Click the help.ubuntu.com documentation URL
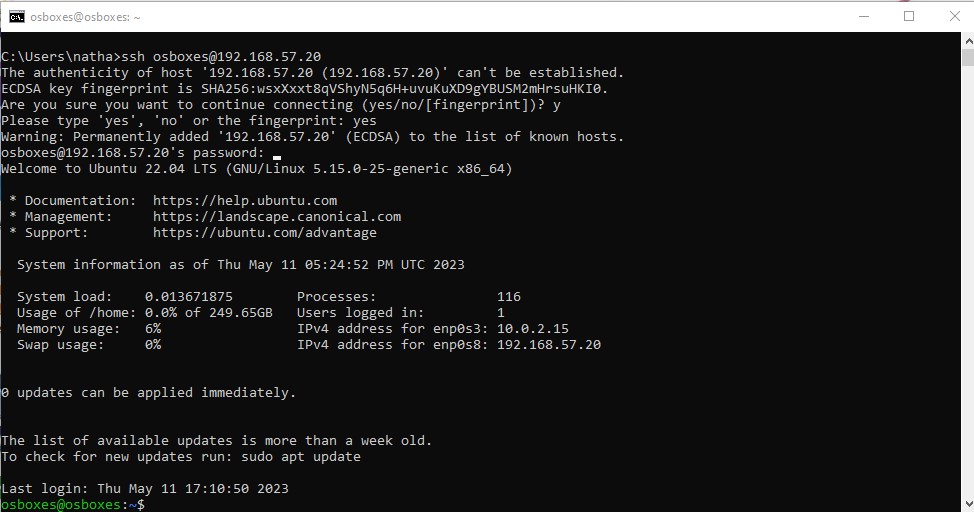The width and height of the screenshot is (974, 512). 245,201
